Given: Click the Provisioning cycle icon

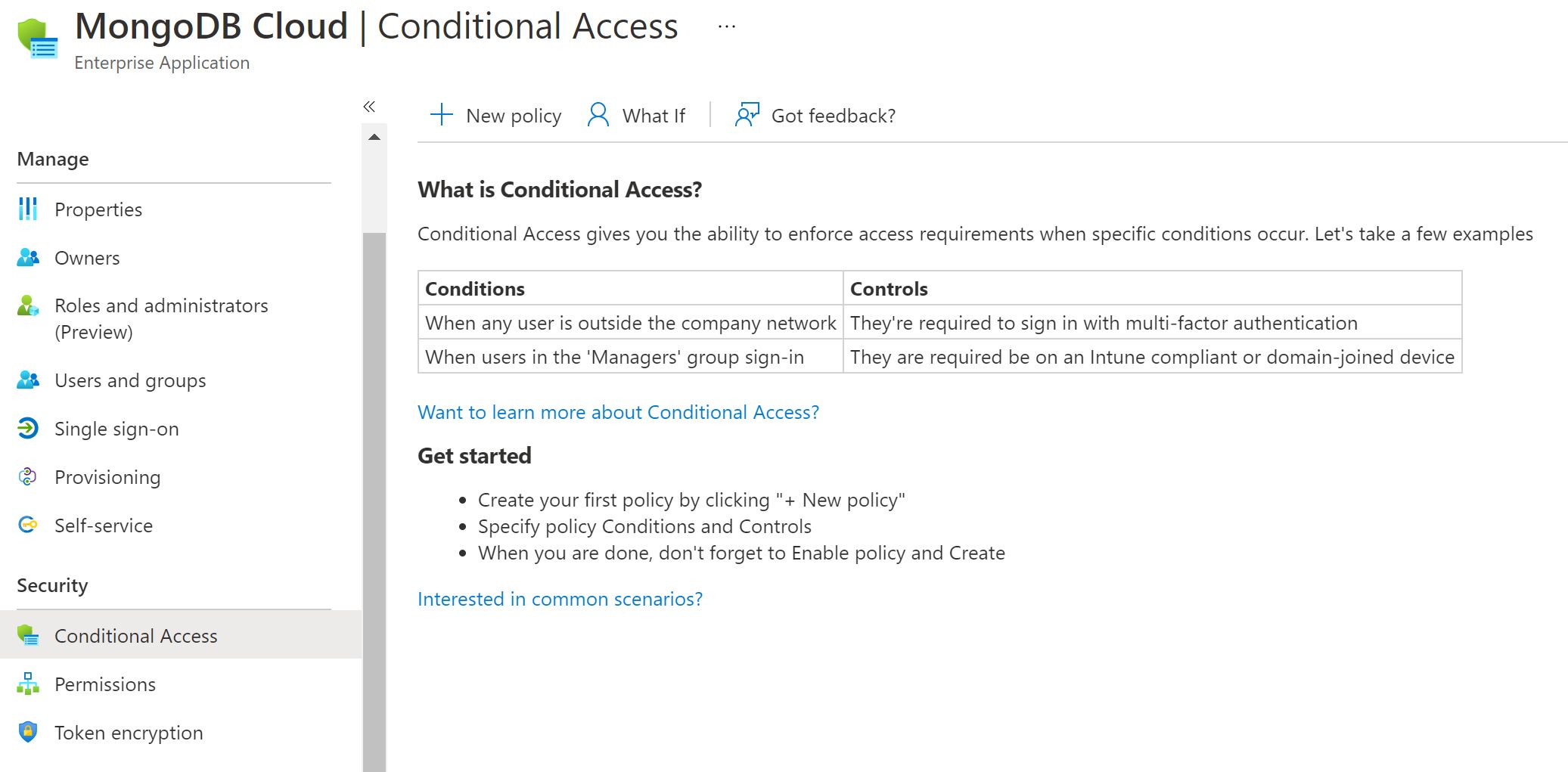Looking at the screenshot, I should coord(28,477).
